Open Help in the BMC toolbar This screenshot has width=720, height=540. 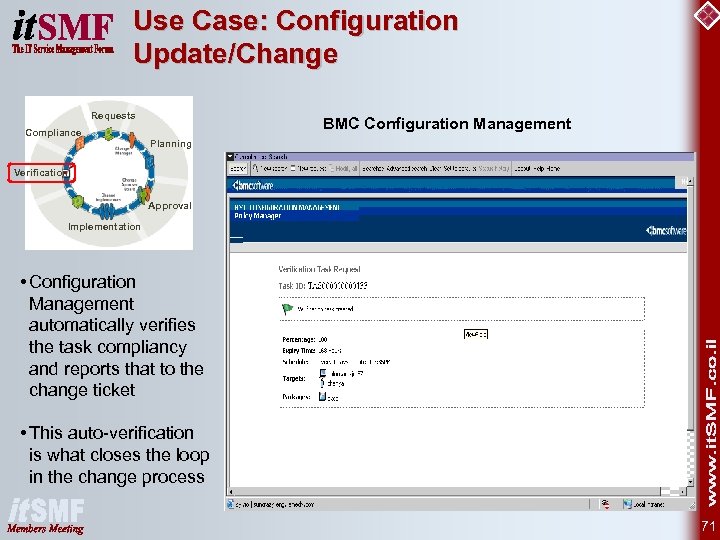click(538, 169)
